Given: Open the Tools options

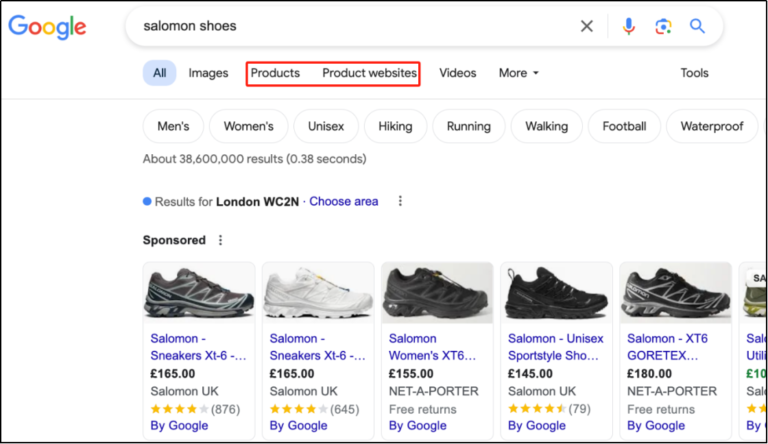Looking at the screenshot, I should (694, 73).
